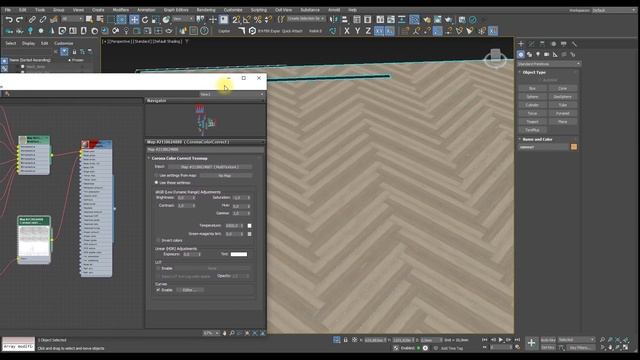Collapse the Name and Color rollout
Image resolution: width=640 pixels, height=360 pixels.
coord(520,139)
